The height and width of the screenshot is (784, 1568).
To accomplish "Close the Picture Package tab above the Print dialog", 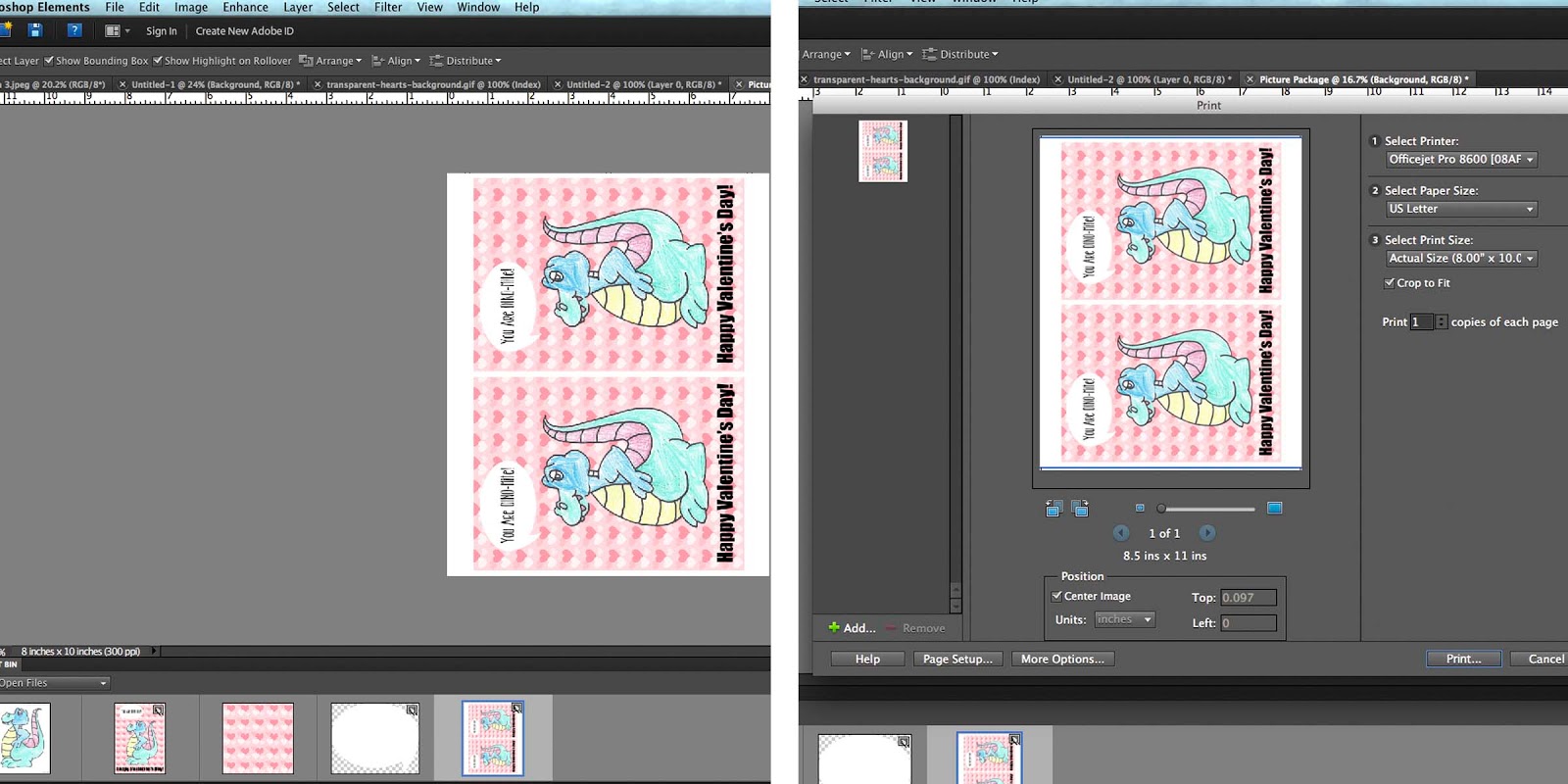I will pyautogui.click(x=1249, y=79).
